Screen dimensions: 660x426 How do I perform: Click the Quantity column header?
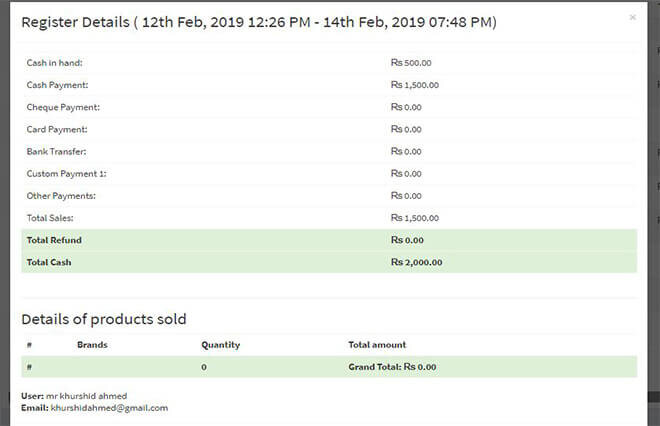tap(220, 345)
